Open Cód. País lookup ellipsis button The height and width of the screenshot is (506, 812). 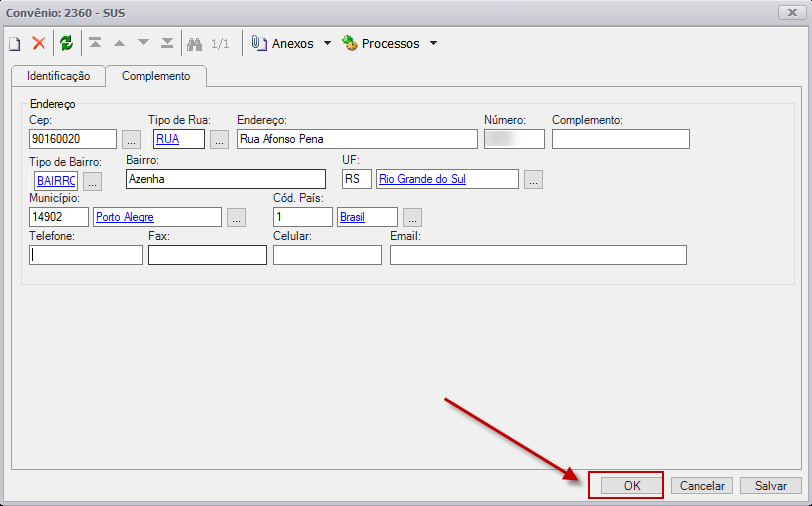412,218
